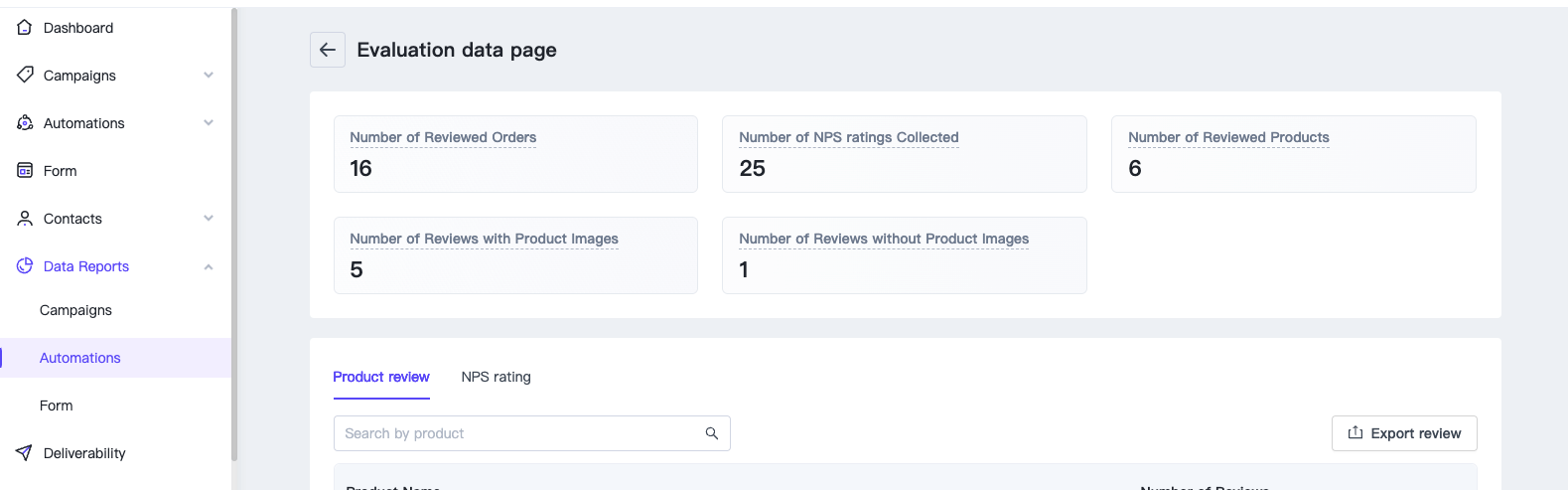
Task: Click the Data Reports pie chart icon
Action: [25, 265]
